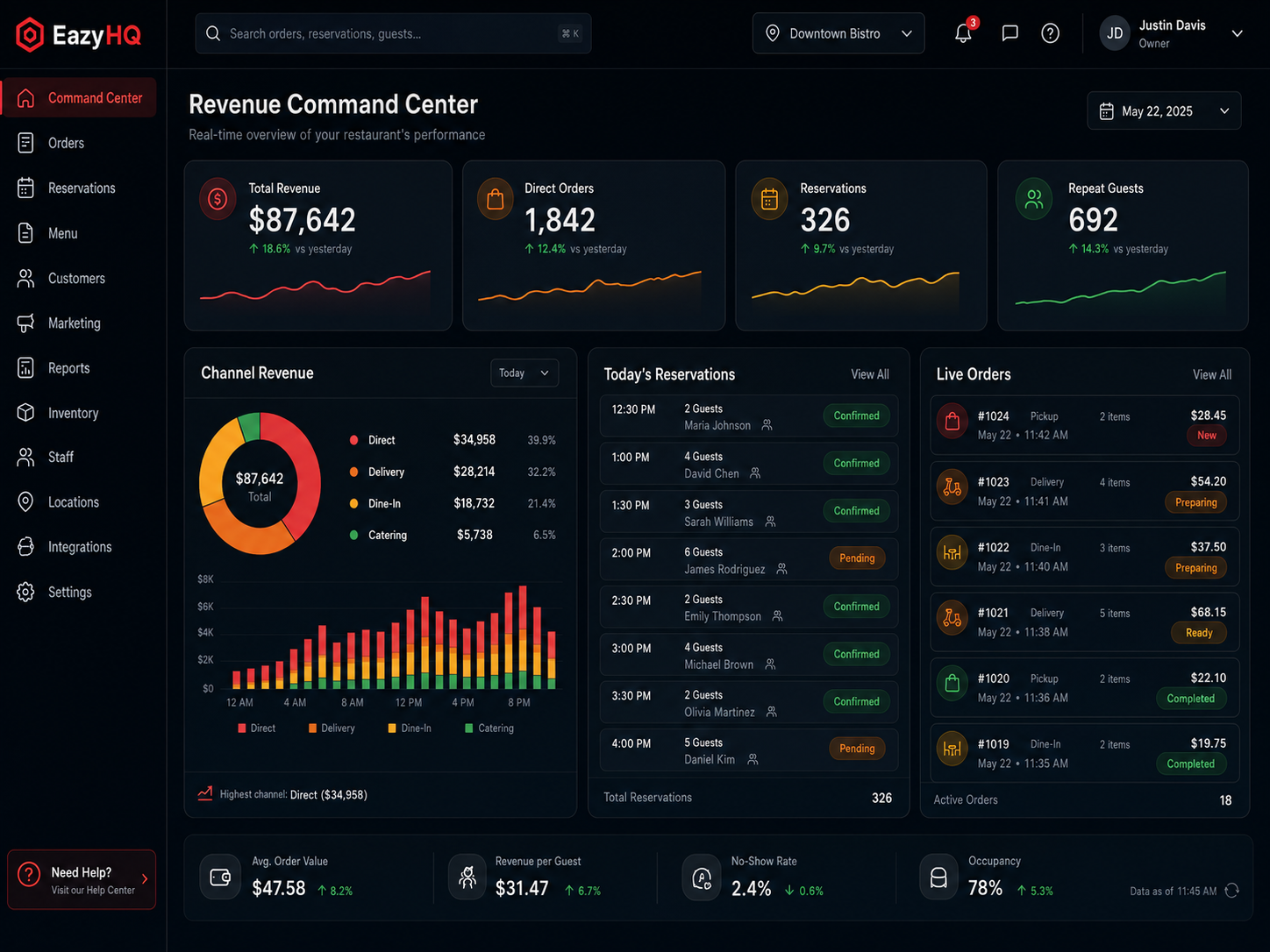This screenshot has width=1270, height=952.
Task: Click View All in Today's Reservations
Action: click(869, 374)
